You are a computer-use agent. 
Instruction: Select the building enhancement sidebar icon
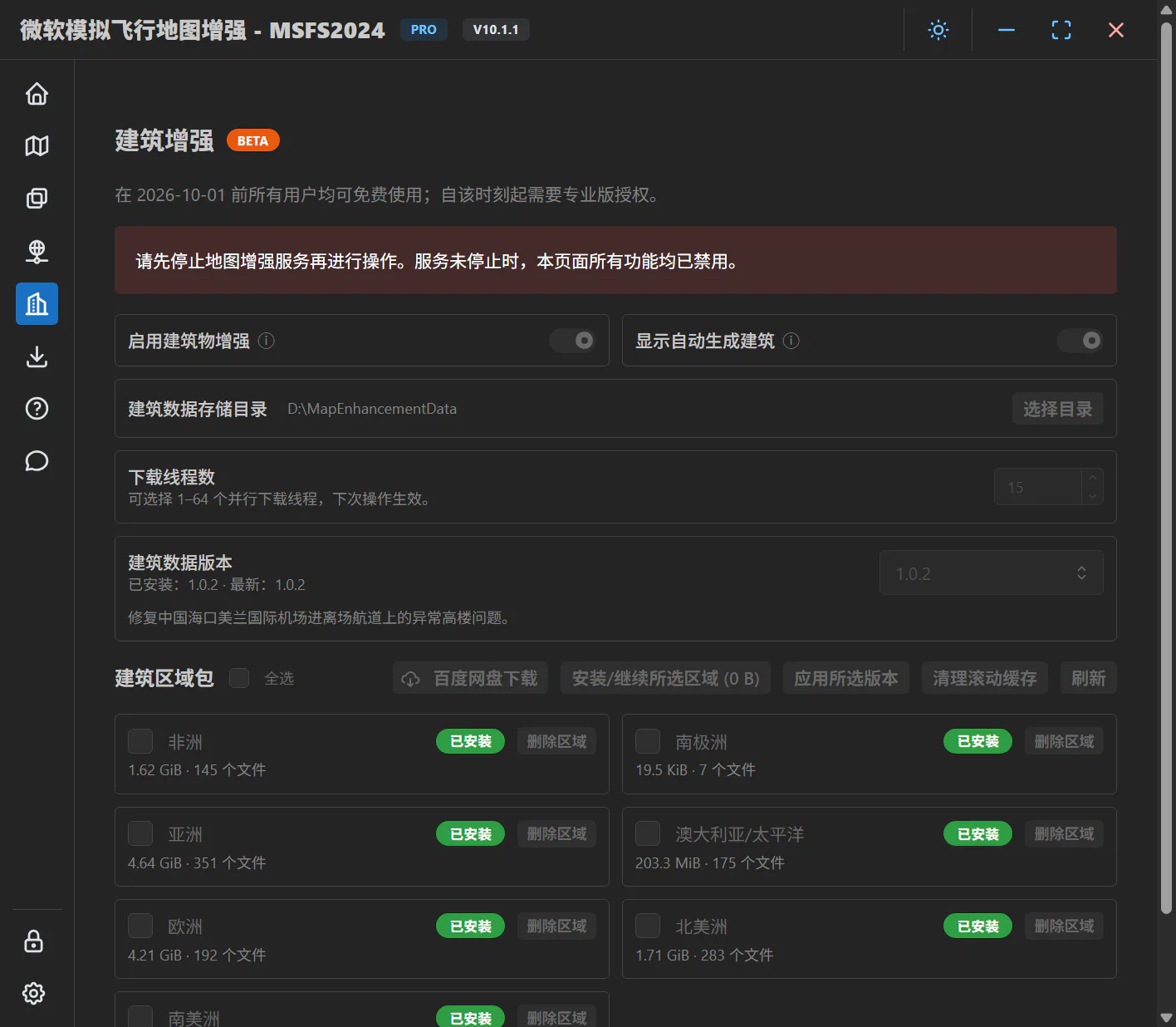point(37,303)
